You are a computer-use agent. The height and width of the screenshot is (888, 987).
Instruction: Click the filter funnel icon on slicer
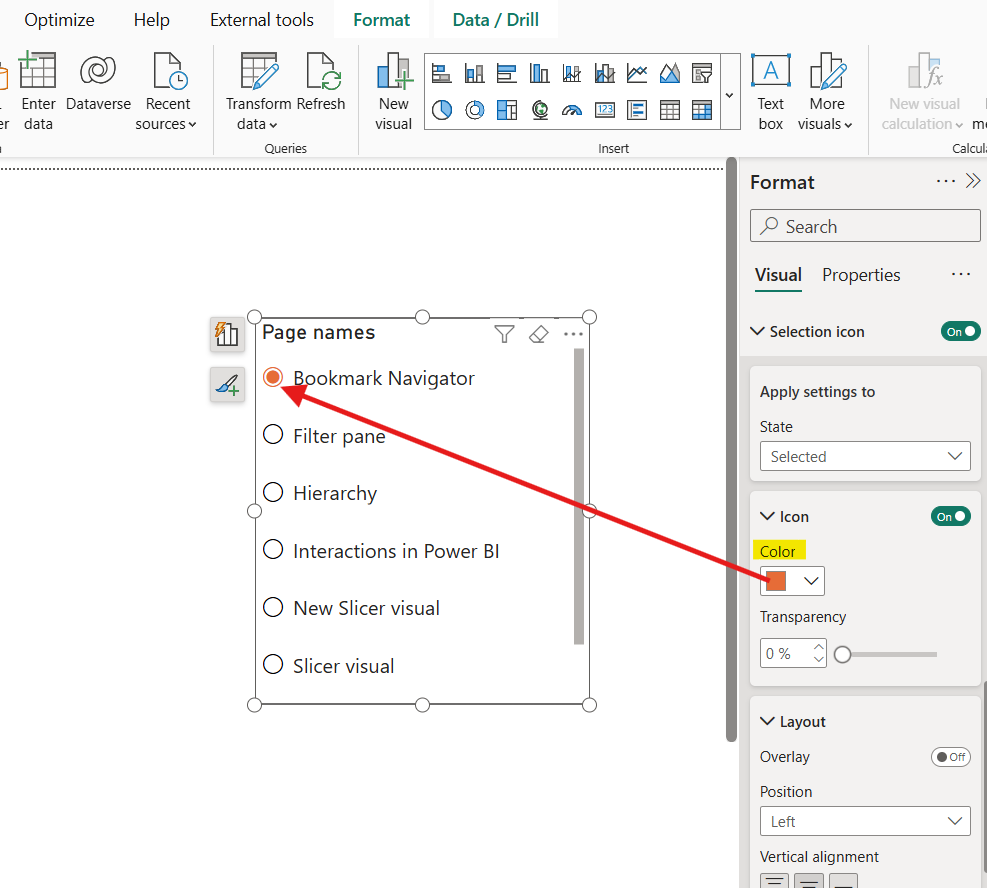(505, 334)
